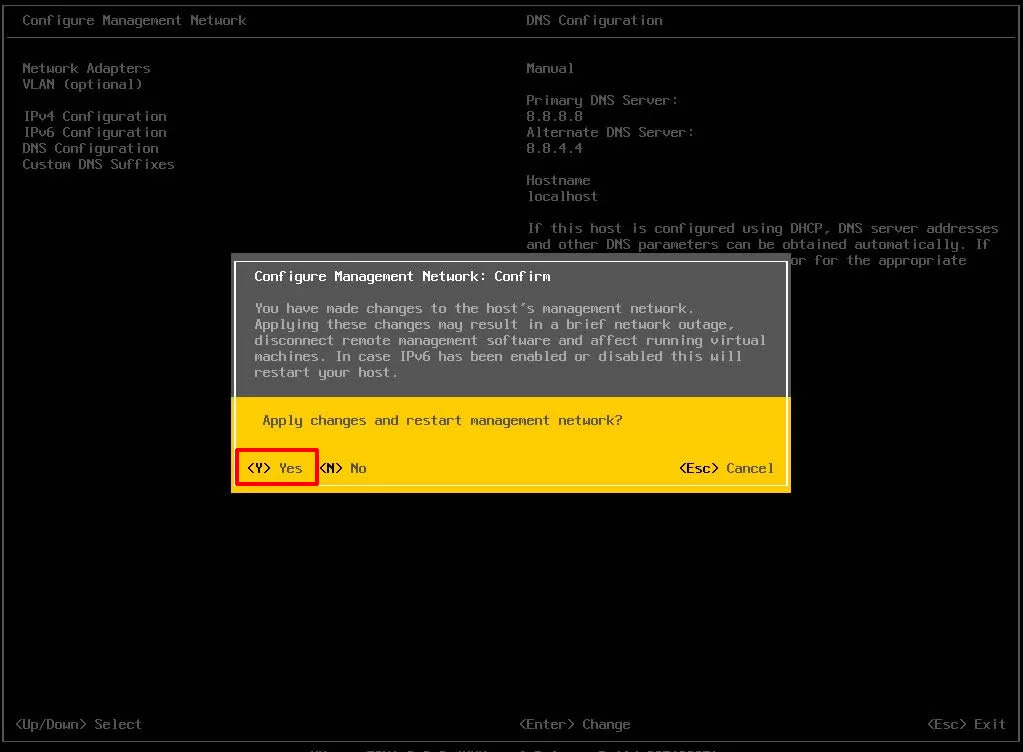Screen dimensions: 1023x752
Task: Select Network Adapters menu entry
Action: click(86, 68)
